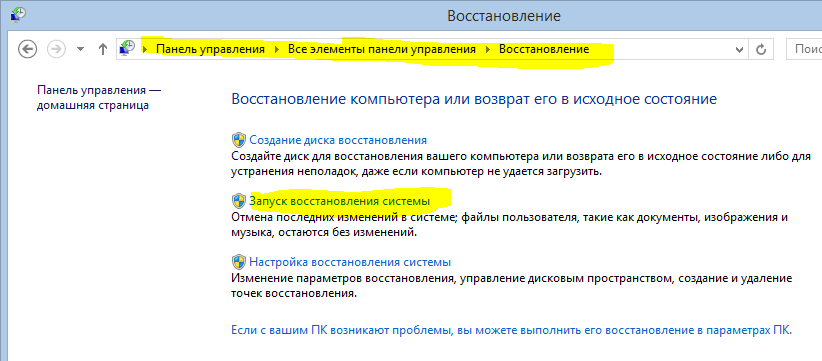Screen dimensions: 822x361
Task: Open Все элементы панели управления breadcrumb
Action: pos(382,49)
